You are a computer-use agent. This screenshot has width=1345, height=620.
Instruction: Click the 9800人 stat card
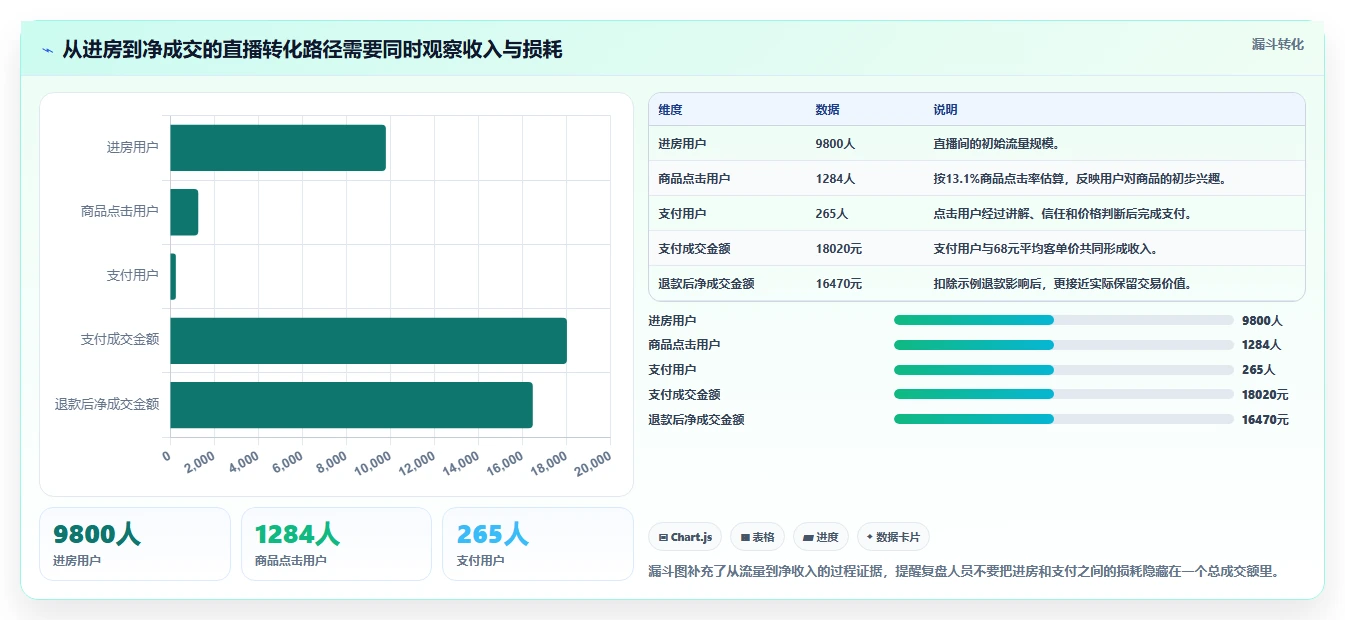135,544
